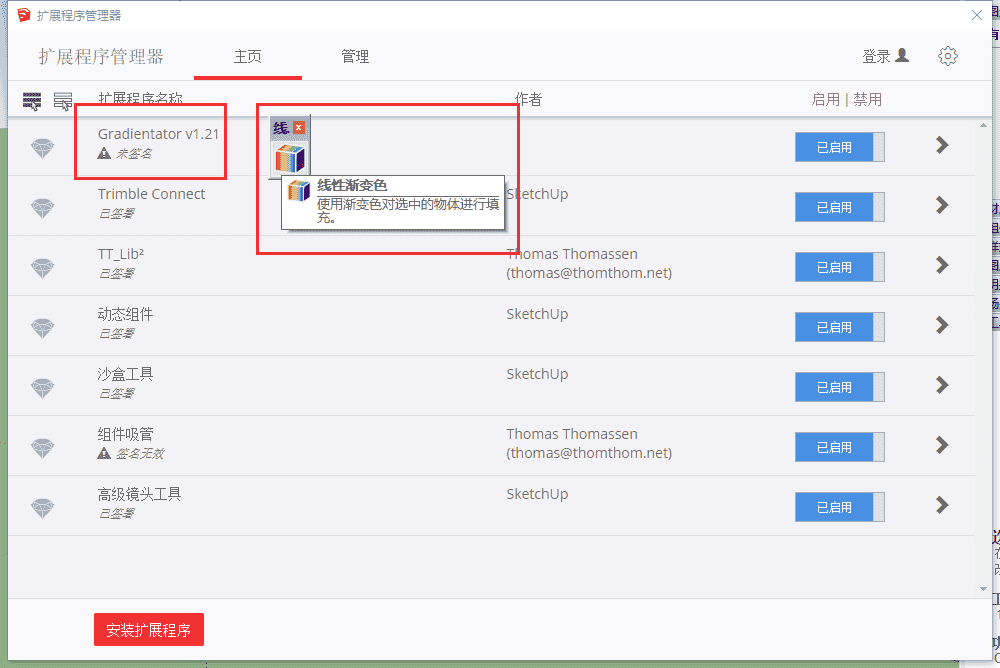Click the deselect list icon beside it
The height and width of the screenshot is (668, 1000).
pos(63,101)
